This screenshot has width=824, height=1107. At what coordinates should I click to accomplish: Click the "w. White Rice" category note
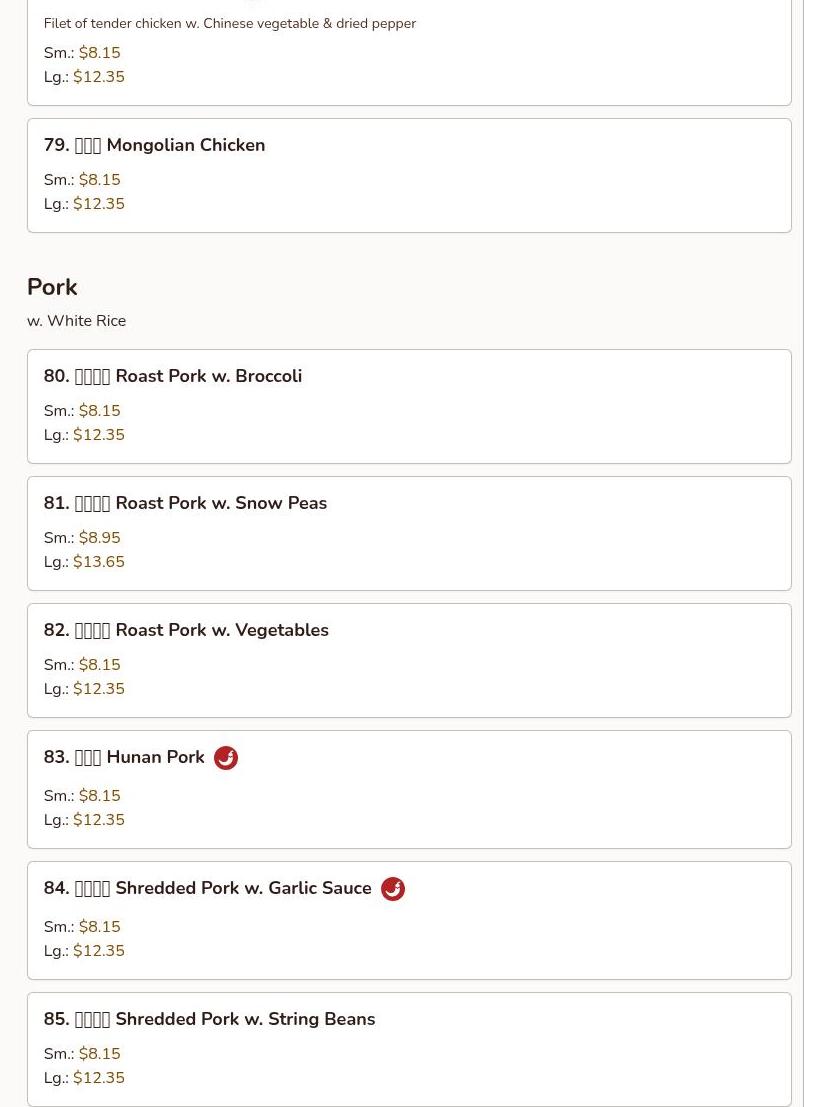coord(76,321)
